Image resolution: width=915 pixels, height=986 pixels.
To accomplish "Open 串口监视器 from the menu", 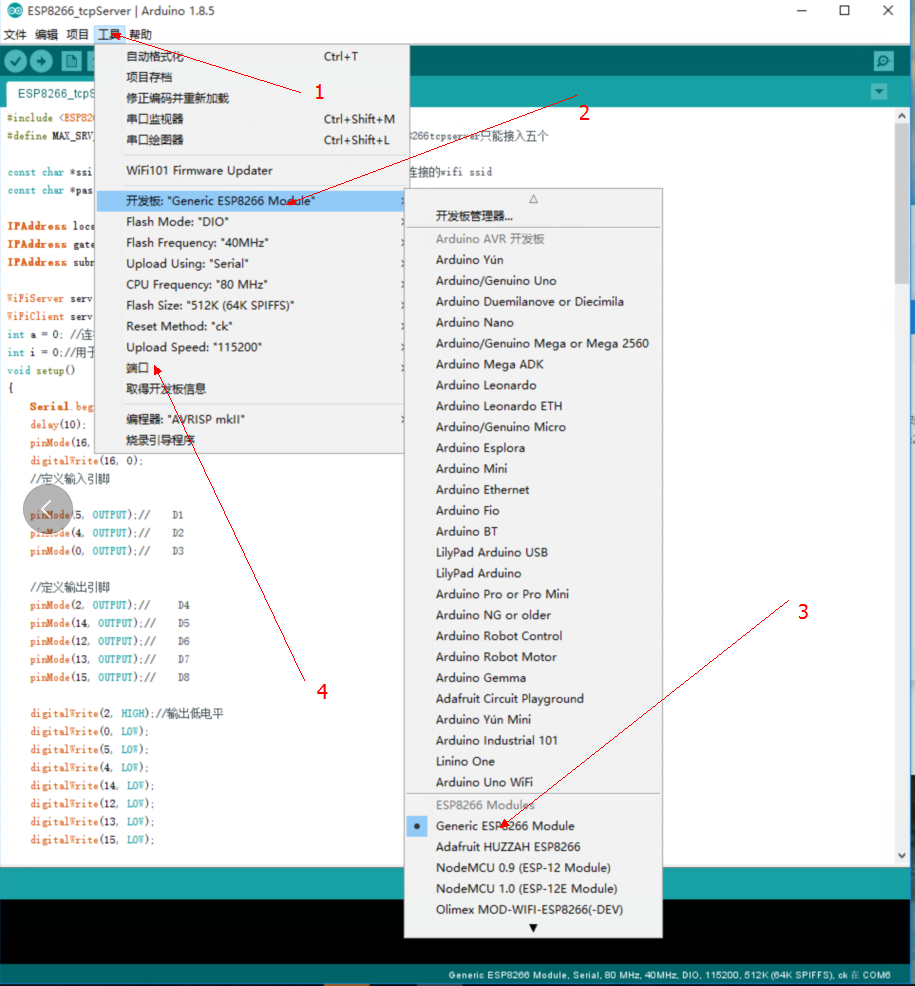I will pyautogui.click(x=252, y=119).
